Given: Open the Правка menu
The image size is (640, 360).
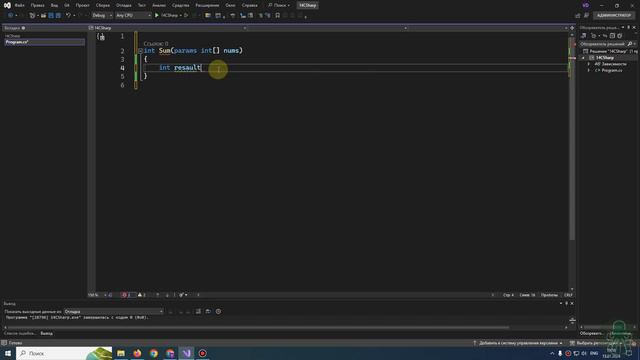Looking at the screenshot, I should pyautogui.click(x=38, y=5).
